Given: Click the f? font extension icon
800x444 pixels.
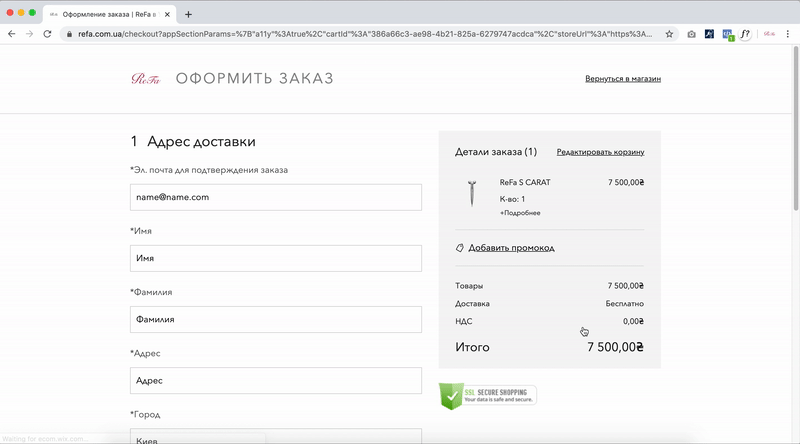Looking at the screenshot, I should click(745, 34).
